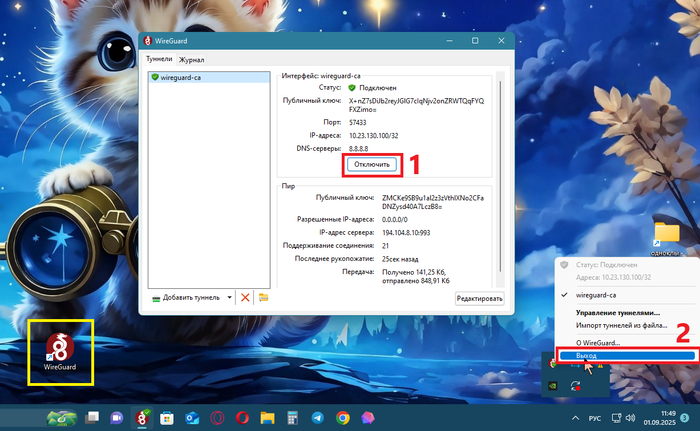Click allowed IPs value 0.0.0.0/0
The width and height of the screenshot is (700, 431).
395,220
